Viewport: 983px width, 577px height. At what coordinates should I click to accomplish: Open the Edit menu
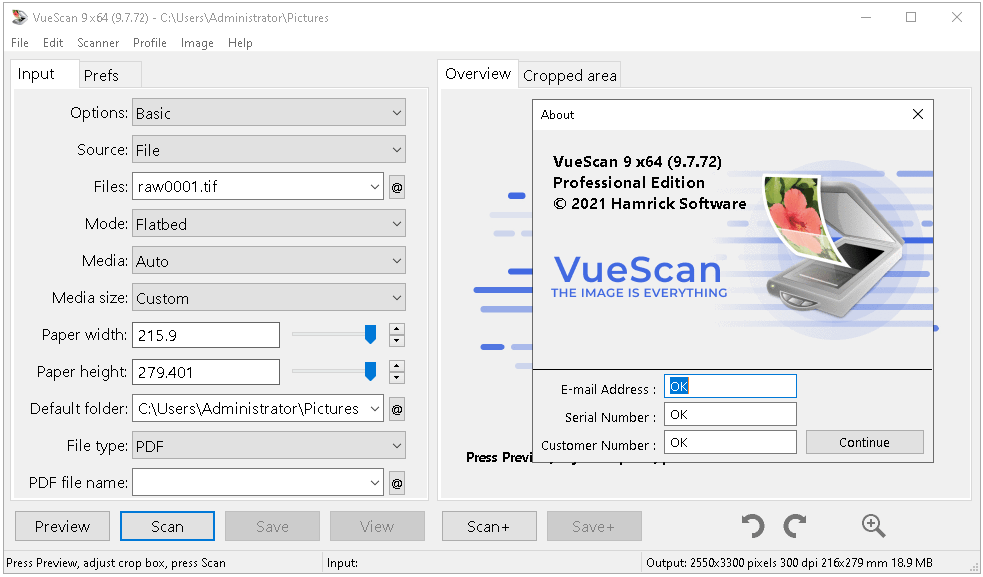tap(53, 43)
